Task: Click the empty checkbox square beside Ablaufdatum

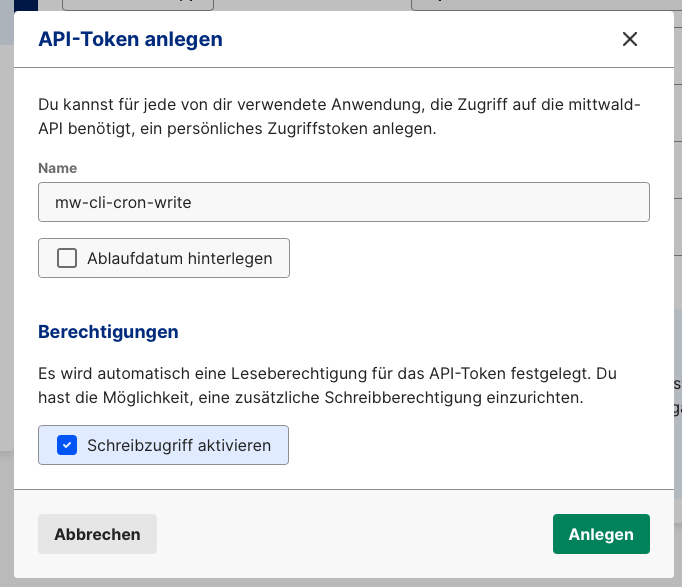Action: (x=67, y=258)
